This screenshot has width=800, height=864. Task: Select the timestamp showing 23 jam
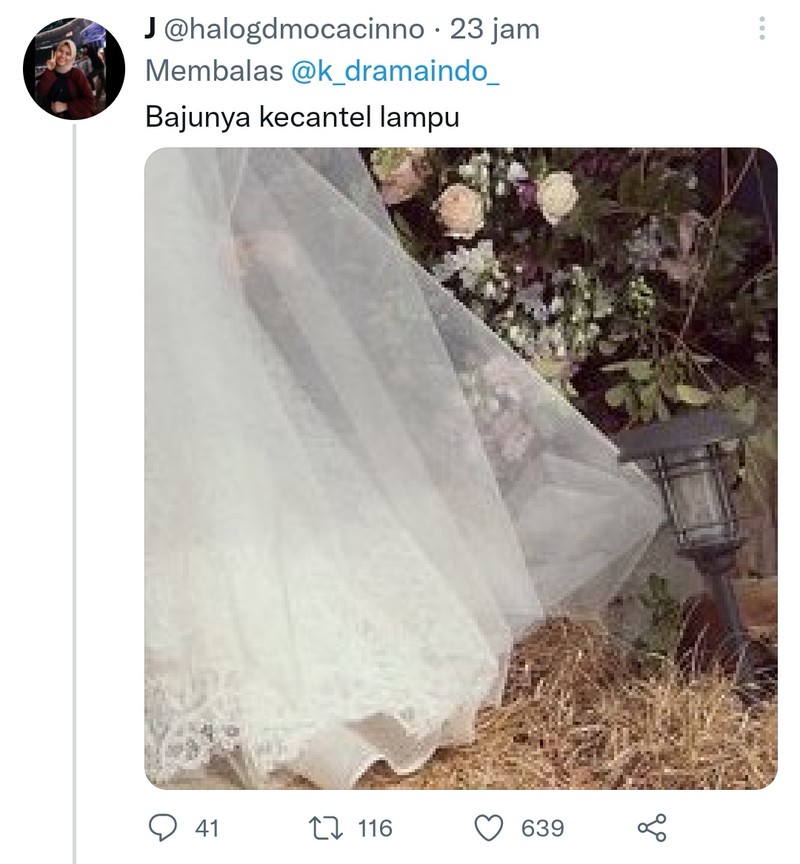pyautogui.click(x=500, y=29)
